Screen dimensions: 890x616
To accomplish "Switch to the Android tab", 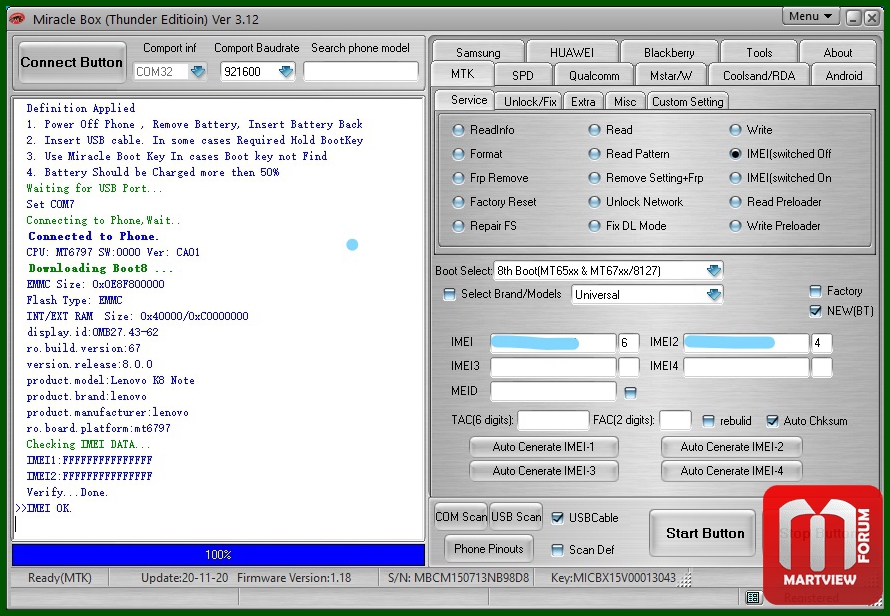I will pyautogui.click(x=844, y=76).
